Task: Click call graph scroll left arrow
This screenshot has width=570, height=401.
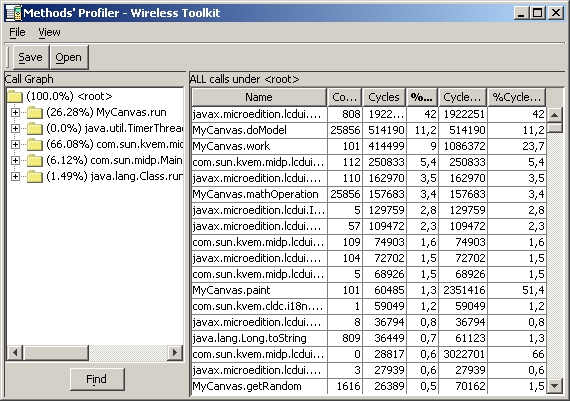Action: click(15, 352)
